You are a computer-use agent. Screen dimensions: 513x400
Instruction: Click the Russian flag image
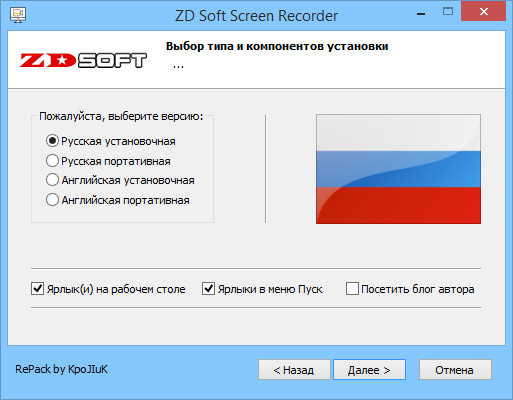pos(398,169)
